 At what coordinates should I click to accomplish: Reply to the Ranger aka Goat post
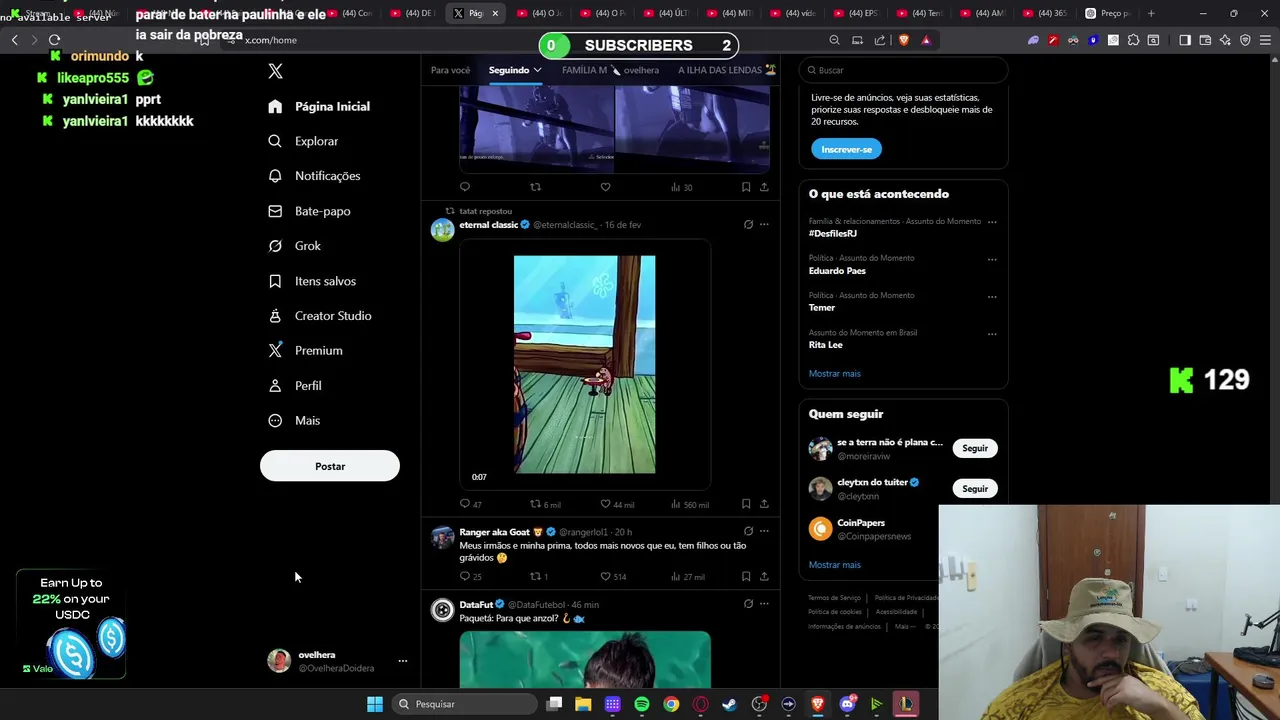(465, 576)
